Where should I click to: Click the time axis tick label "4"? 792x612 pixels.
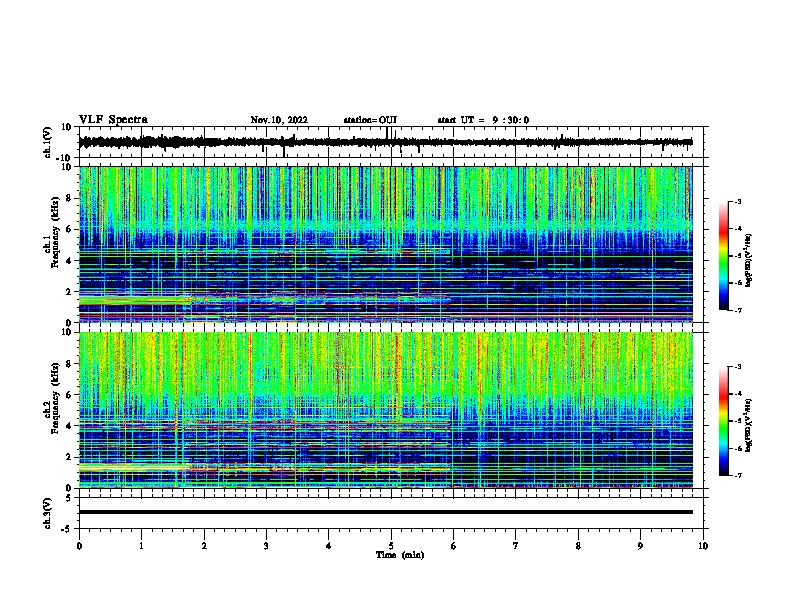coord(329,546)
